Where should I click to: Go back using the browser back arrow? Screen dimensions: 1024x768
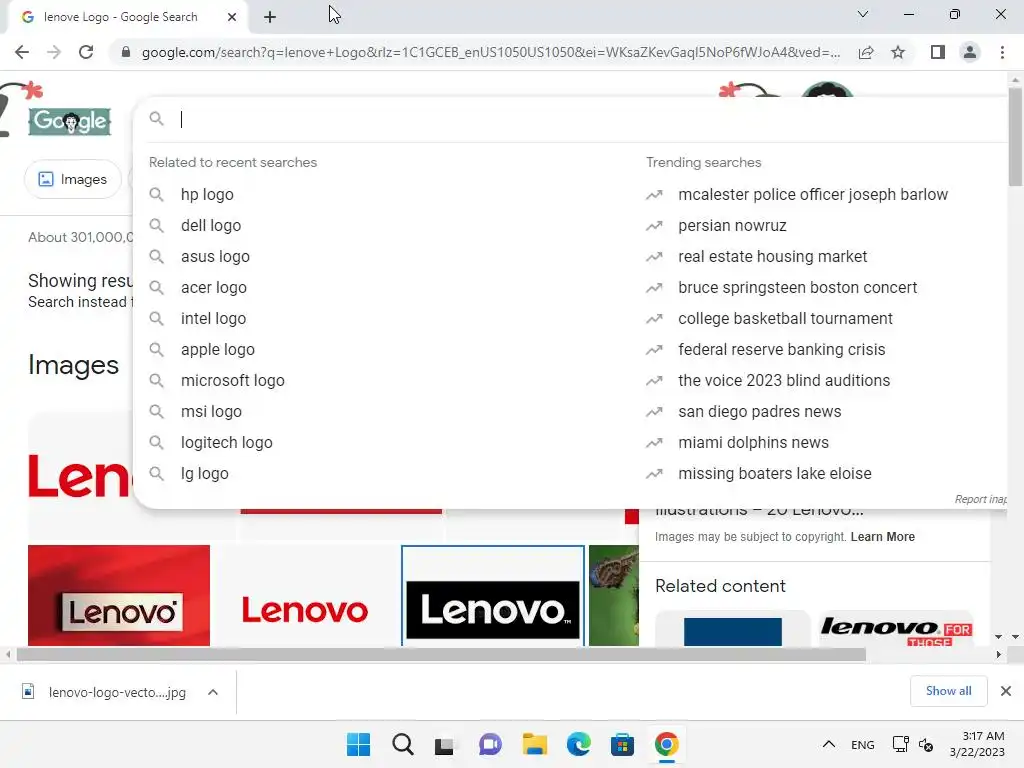[22, 52]
